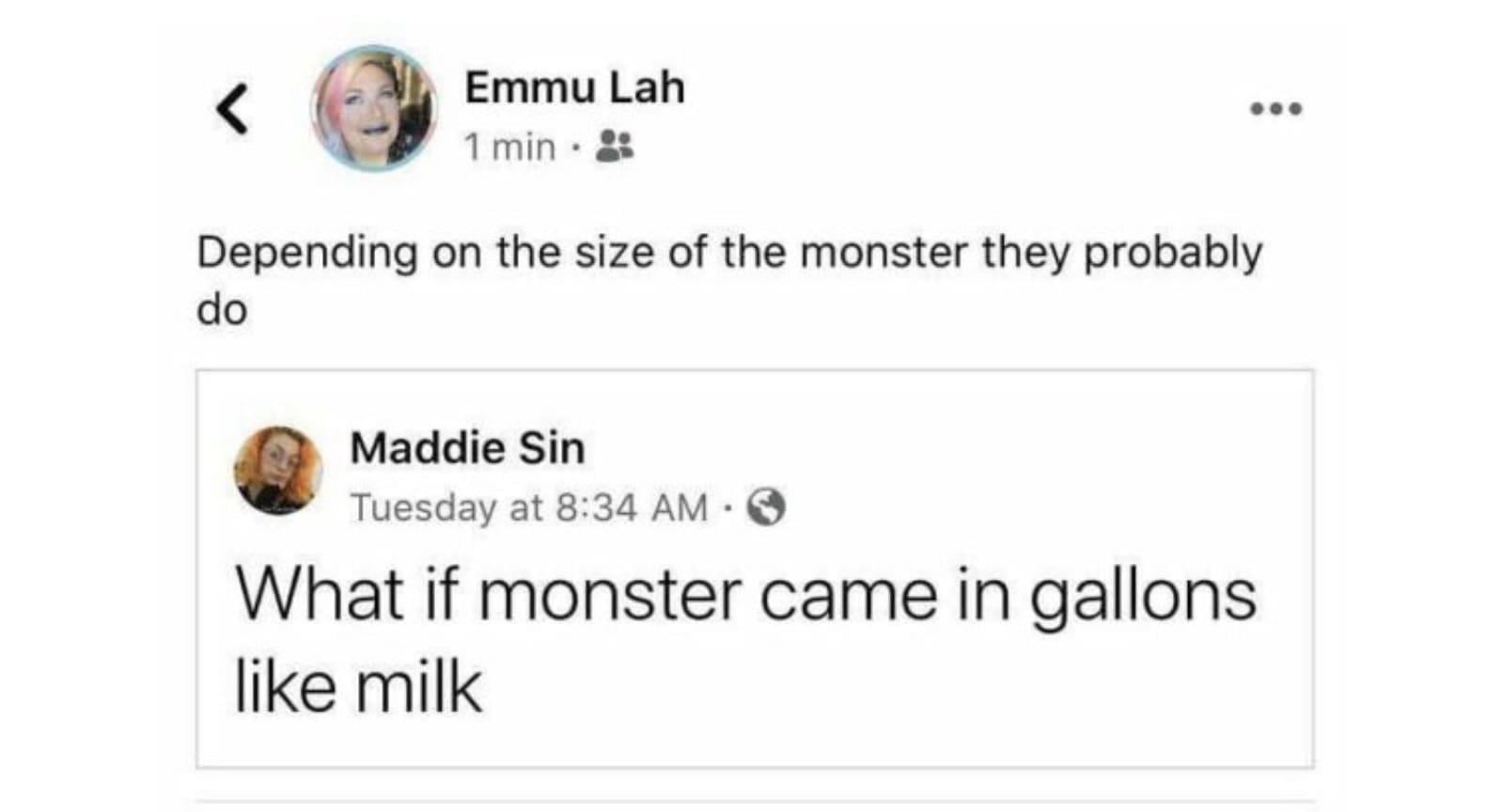The image size is (1502, 812).
Task: Click the globe public-audience icon
Action: coord(766,507)
